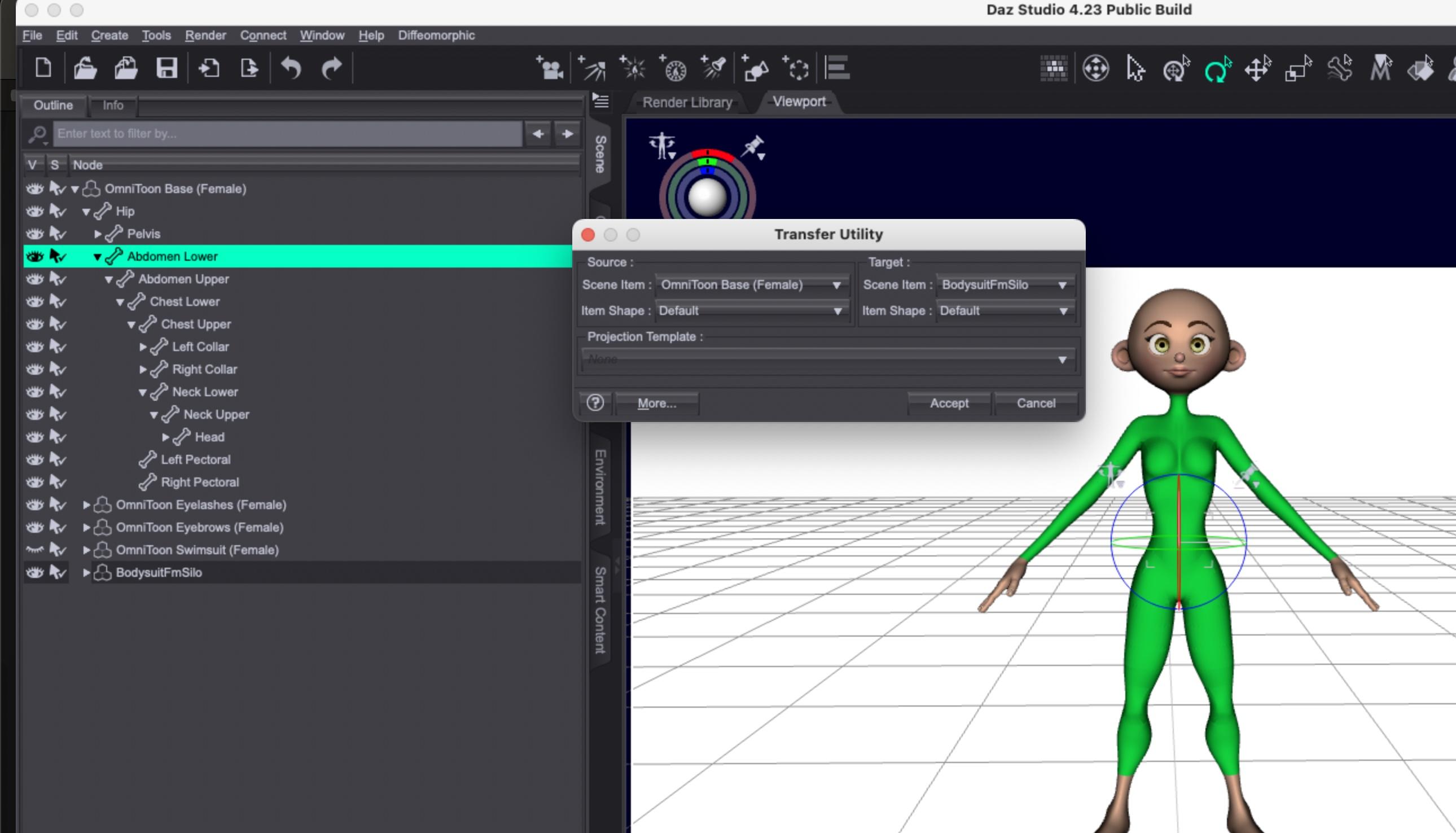Show the OmniToon Swimsuit (Female) node
The width and height of the screenshot is (1456, 833).
(x=35, y=550)
